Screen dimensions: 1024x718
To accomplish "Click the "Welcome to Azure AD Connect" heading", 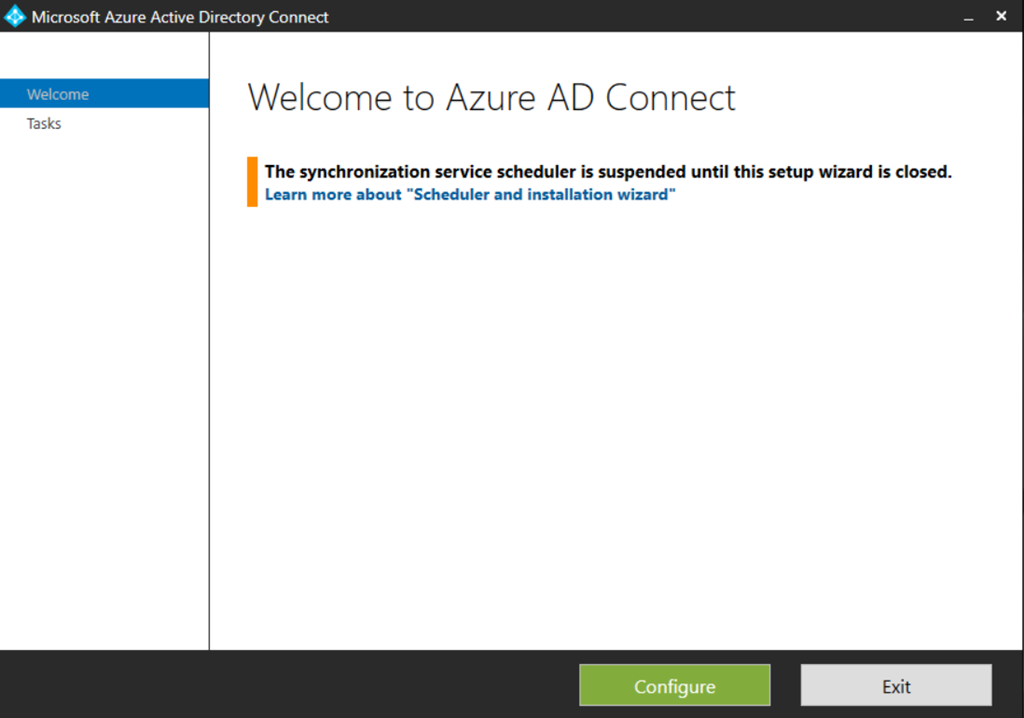I will pyautogui.click(x=491, y=98).
